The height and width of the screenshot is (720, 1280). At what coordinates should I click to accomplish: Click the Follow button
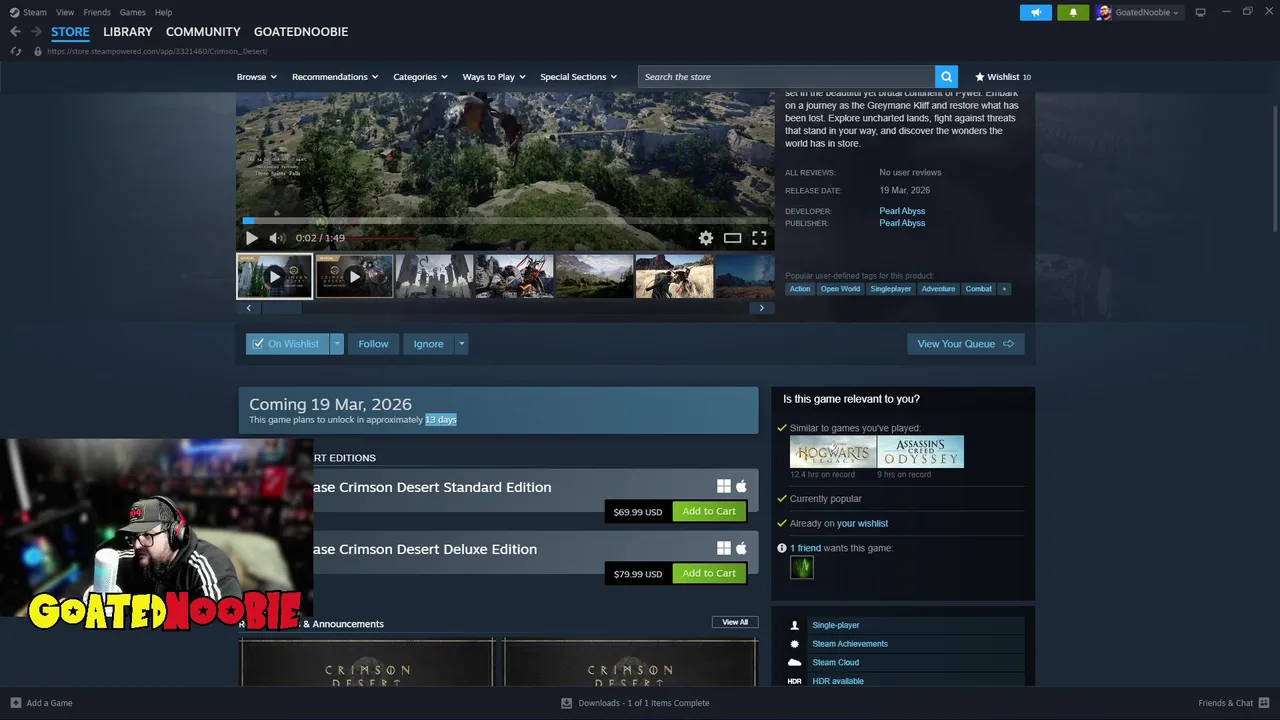373,344
